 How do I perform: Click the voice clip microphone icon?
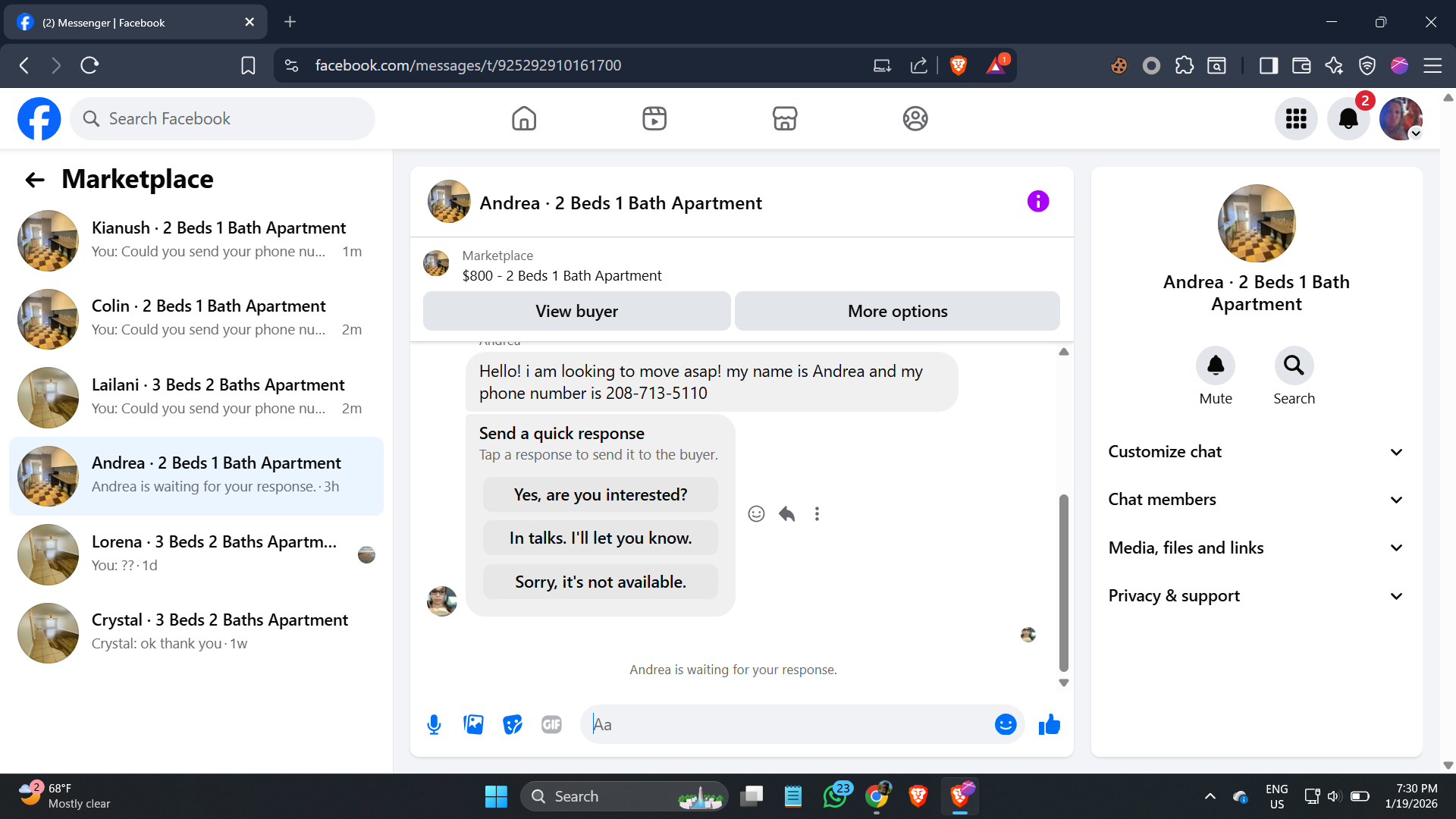[x=434, y=725]
